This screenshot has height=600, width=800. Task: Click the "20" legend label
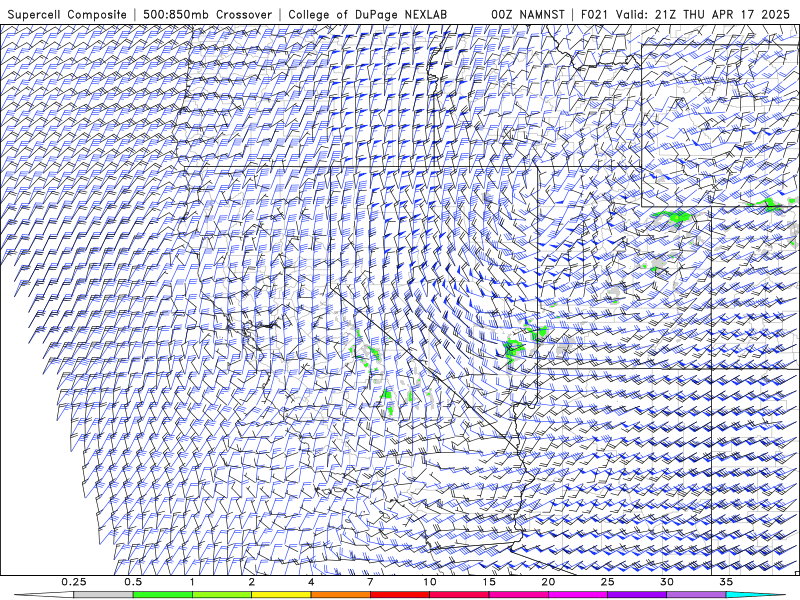(548, 582)
